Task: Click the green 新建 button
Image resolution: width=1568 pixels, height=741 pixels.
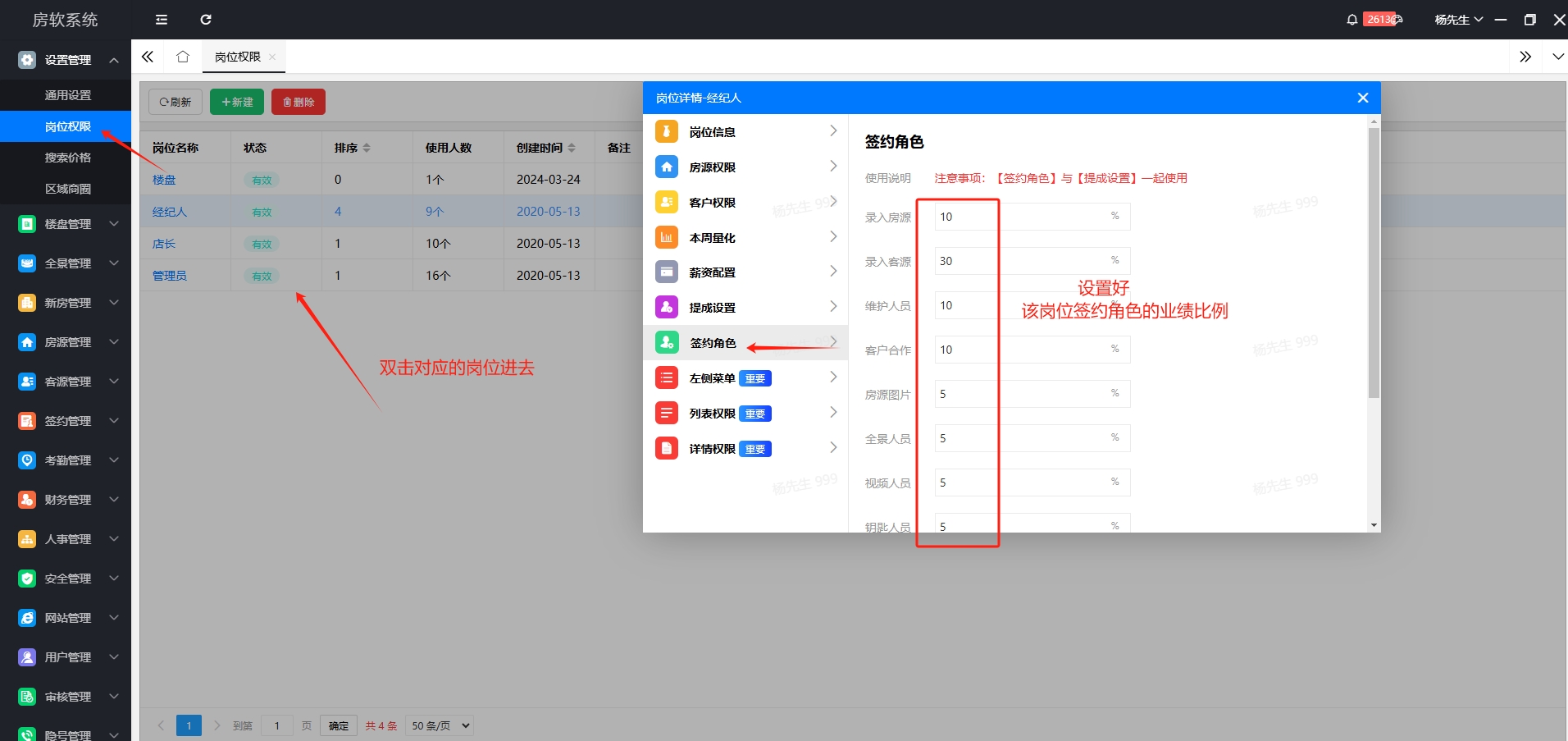Action: pyautogui.click(x=237, y=102)
